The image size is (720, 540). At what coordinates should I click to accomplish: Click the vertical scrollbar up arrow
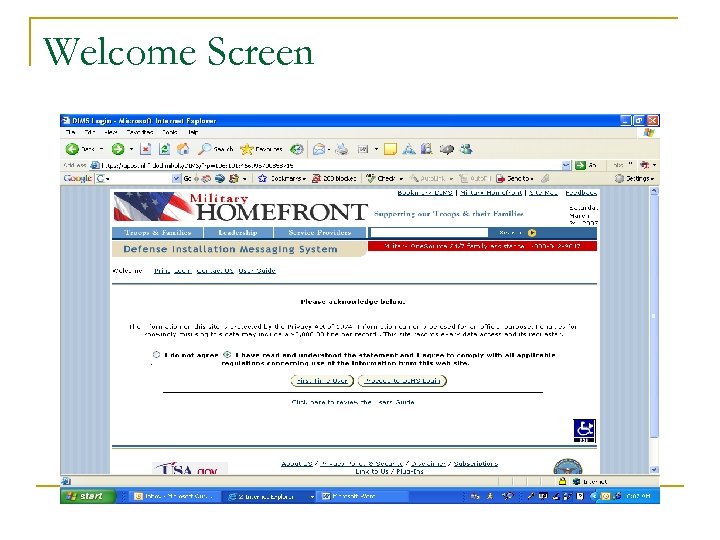[x=654, y=191]
